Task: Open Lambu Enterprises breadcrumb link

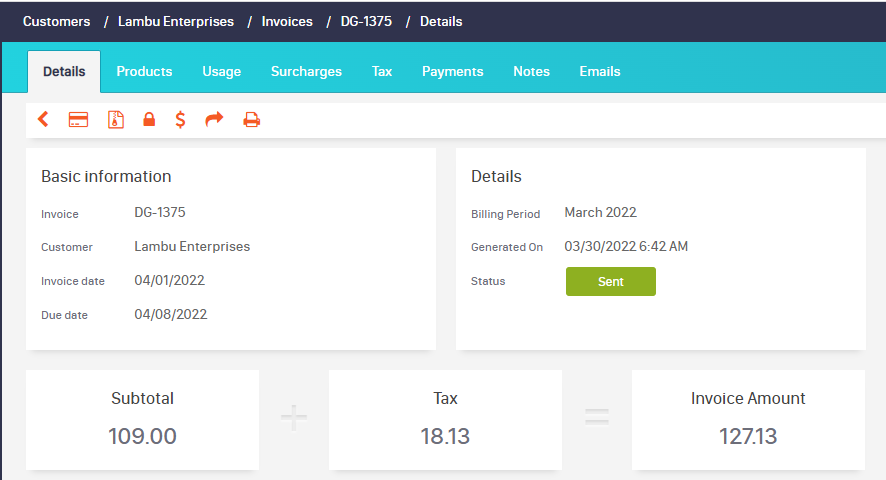Action: click(x=176, y=21)
